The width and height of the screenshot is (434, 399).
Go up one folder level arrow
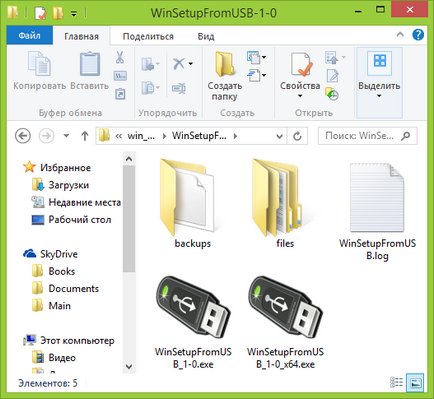point(85,136)
